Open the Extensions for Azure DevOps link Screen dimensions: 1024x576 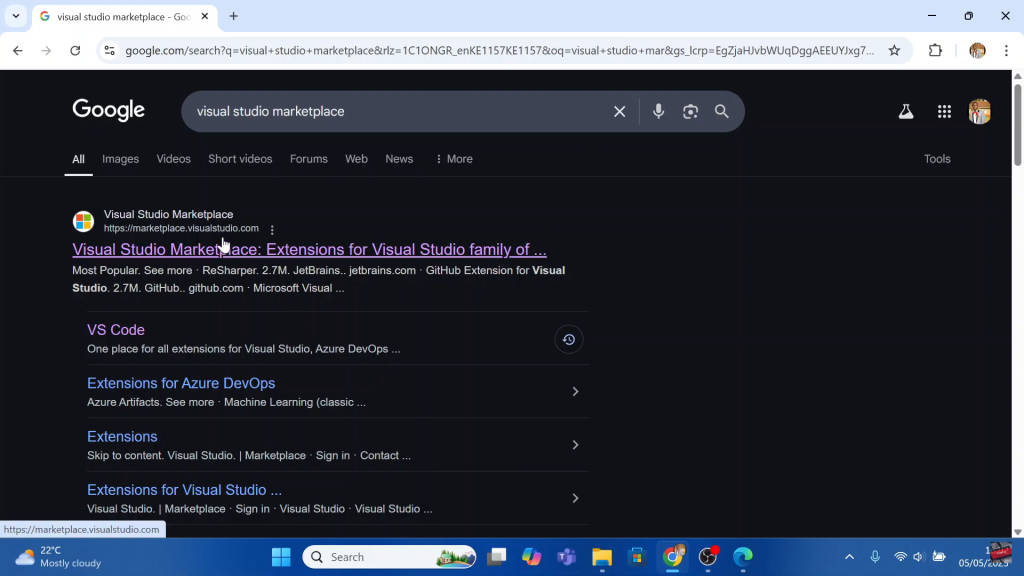[x=181, y=383]
